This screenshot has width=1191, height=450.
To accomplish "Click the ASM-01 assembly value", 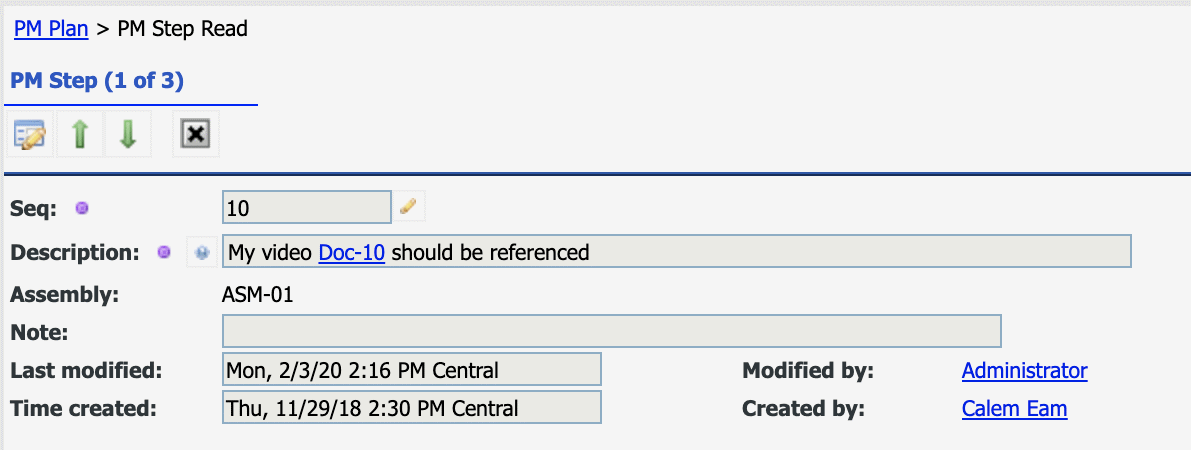I will pyautogui.click(x=257, y=295).
